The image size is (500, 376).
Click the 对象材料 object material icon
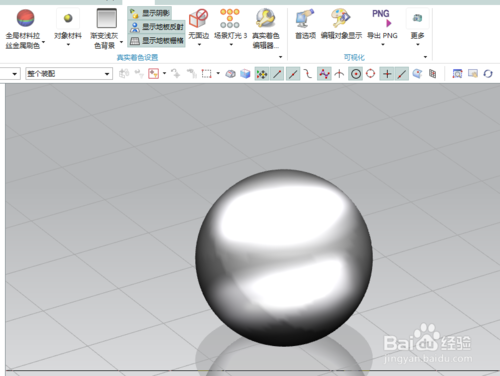coord(68,18)
